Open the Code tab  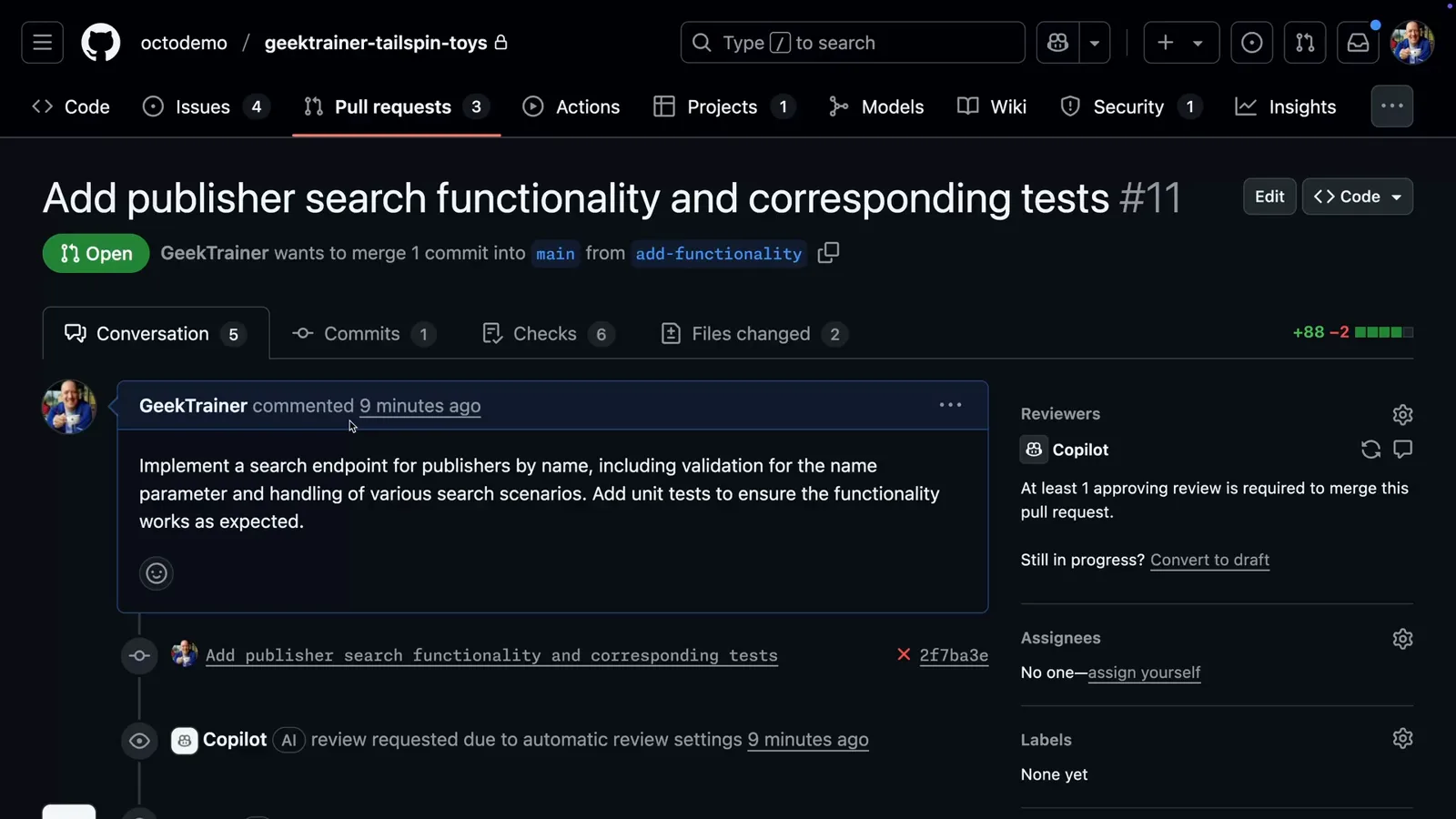[x=71, y=106]
